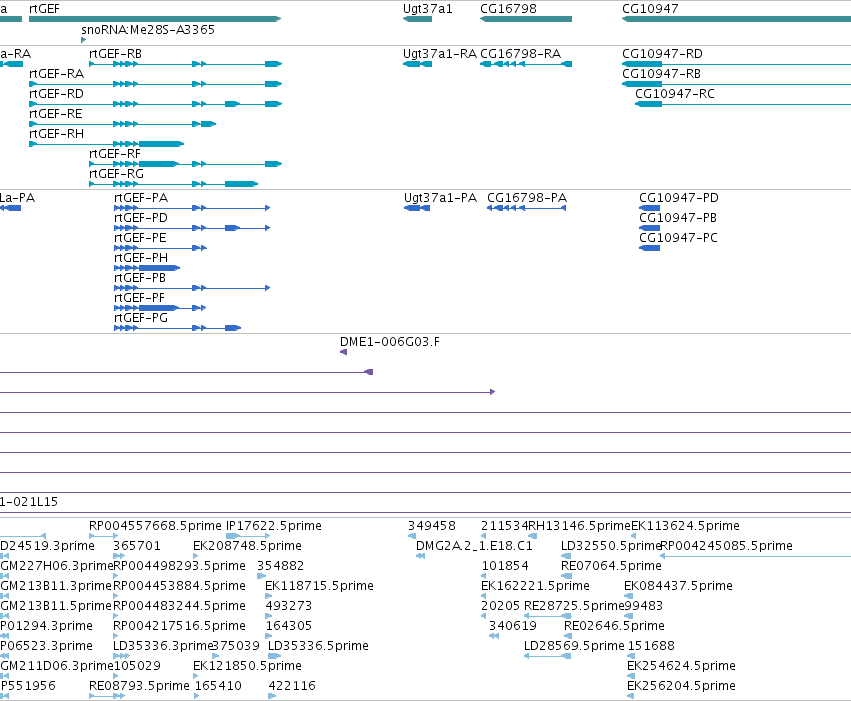
Task: Open the EK084437.5prime EST label
Action: 678,586
